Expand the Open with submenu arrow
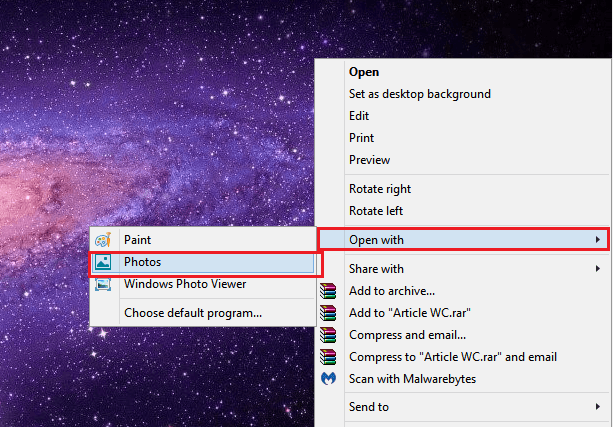 coord(597,240)
